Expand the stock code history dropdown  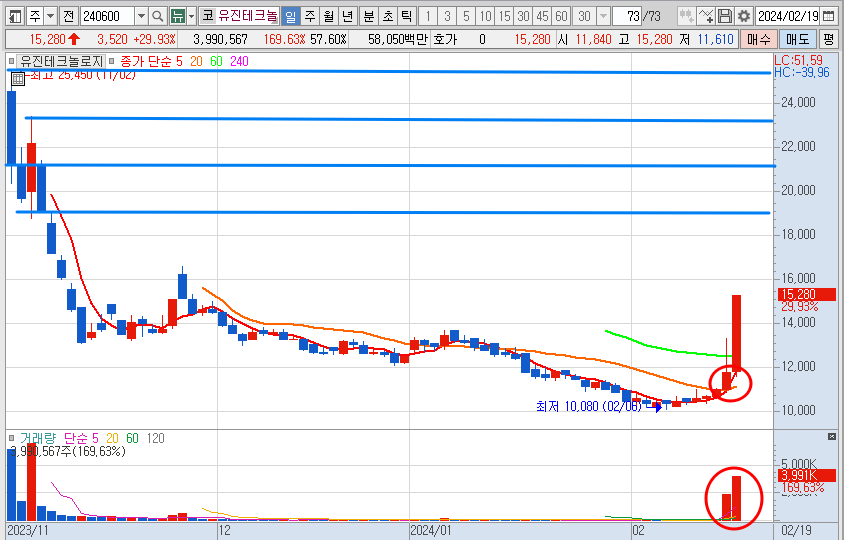[141, 16]
